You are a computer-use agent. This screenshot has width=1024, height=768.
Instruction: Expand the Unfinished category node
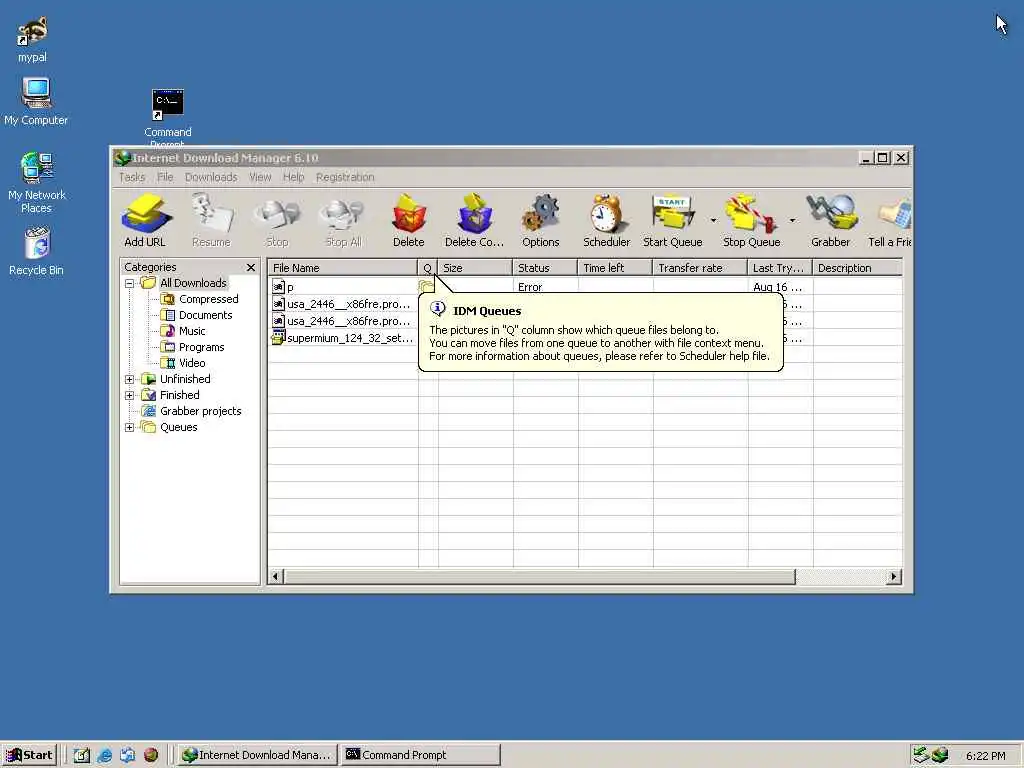pyautogui.click(x=129, y=379)
